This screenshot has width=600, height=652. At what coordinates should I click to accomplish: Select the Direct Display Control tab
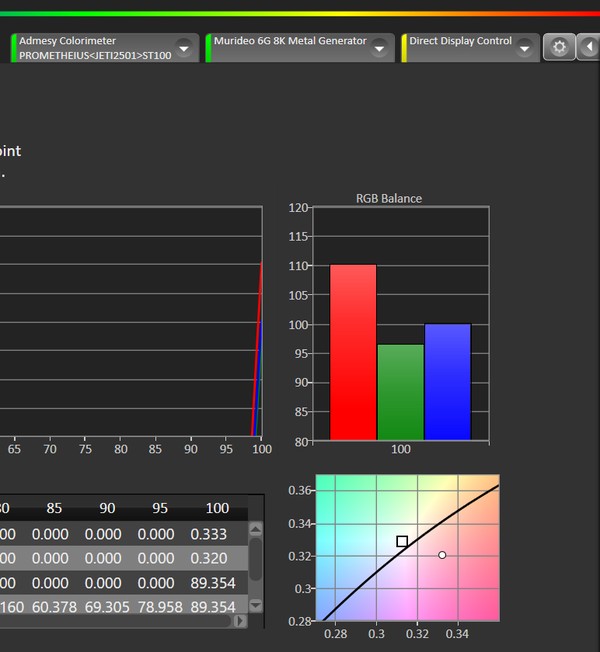click(470, 48)
